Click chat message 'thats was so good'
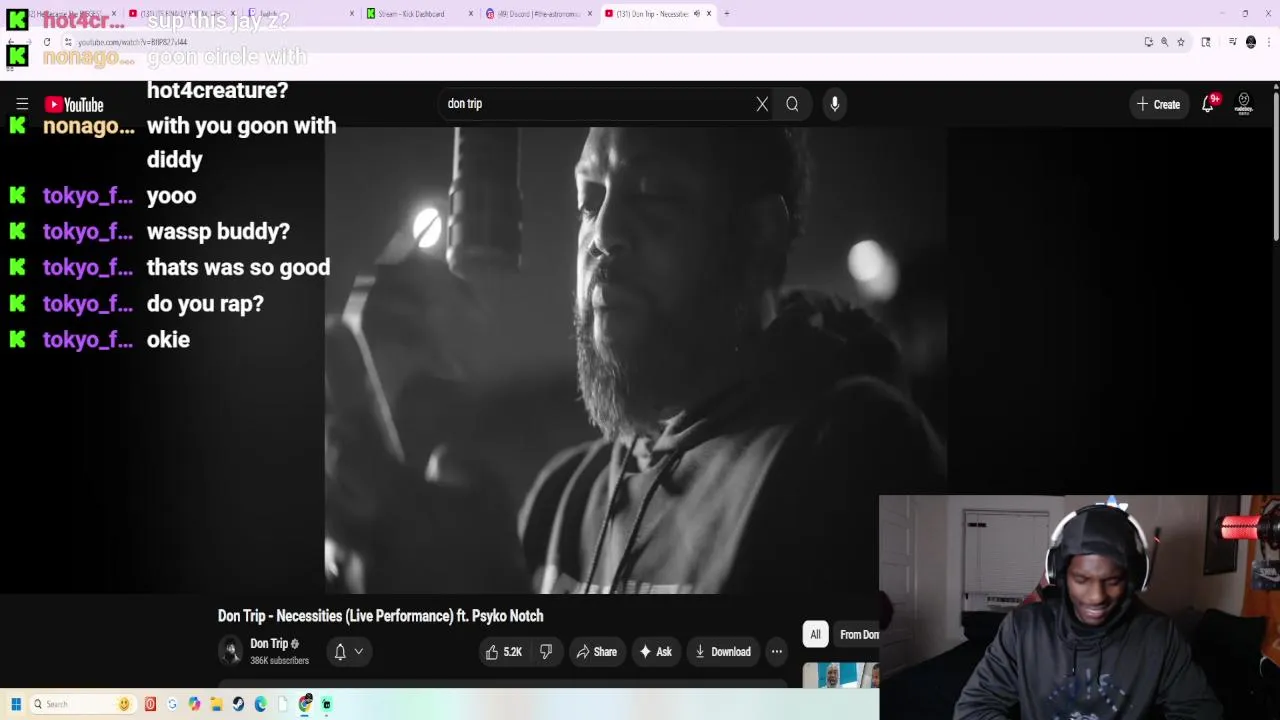1280x720 pixels. tap(238, 268)
